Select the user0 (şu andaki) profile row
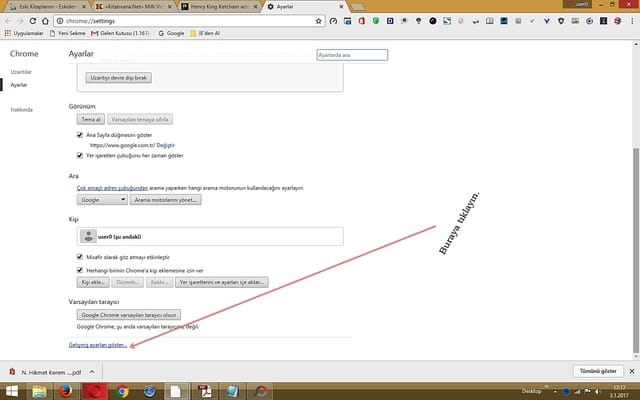Image resolution: width=640 pixels, height=400 pixels. pos(210,236)
